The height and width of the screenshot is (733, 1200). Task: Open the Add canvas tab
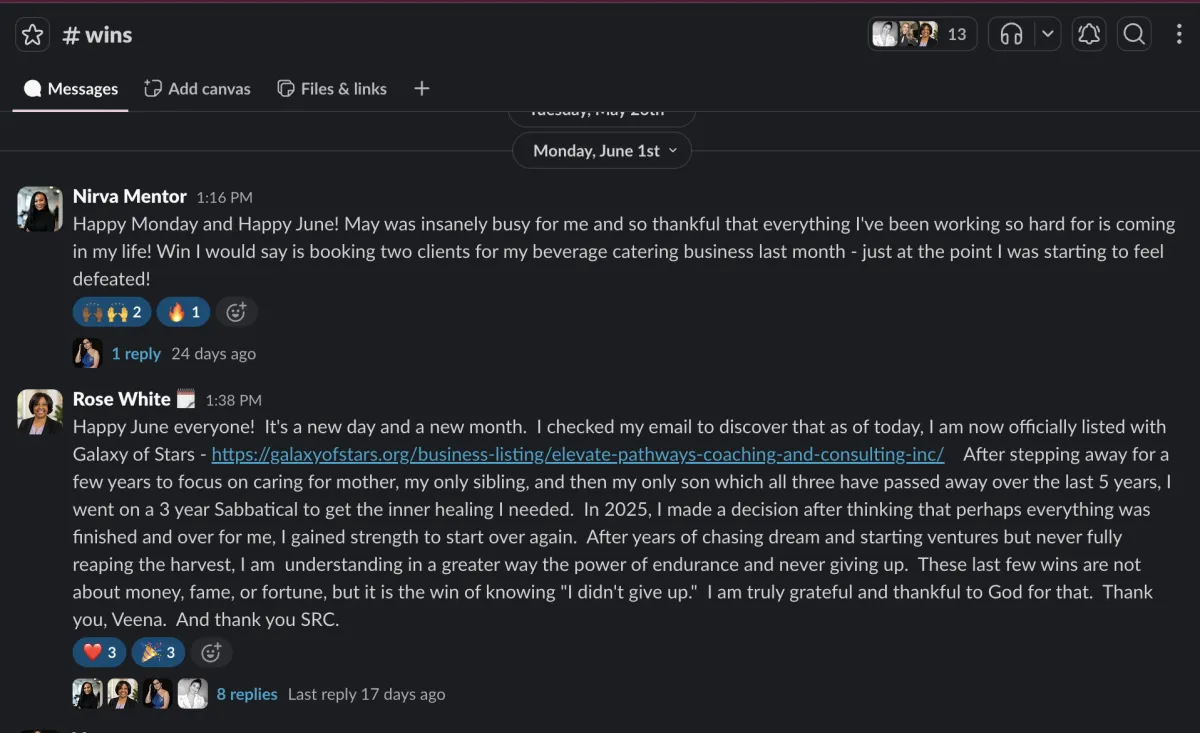[198, 89]
